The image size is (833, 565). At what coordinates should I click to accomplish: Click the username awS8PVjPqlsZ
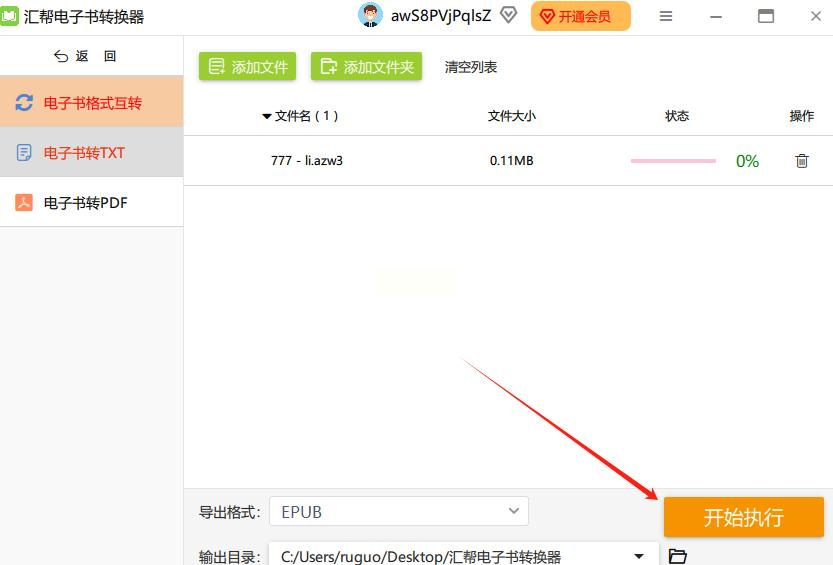[x=441, y=16]
